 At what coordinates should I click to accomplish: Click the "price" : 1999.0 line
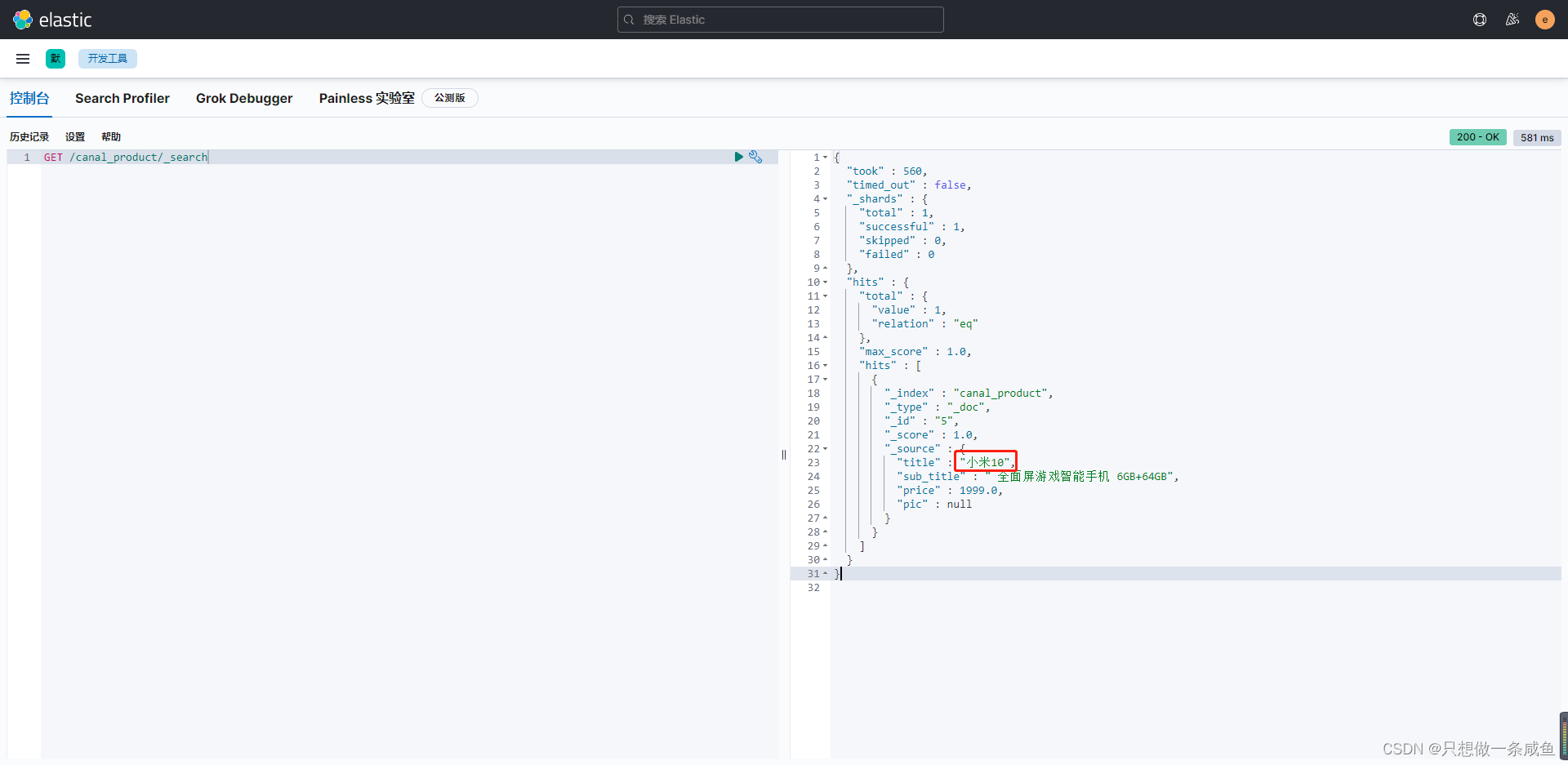[950, 491]
